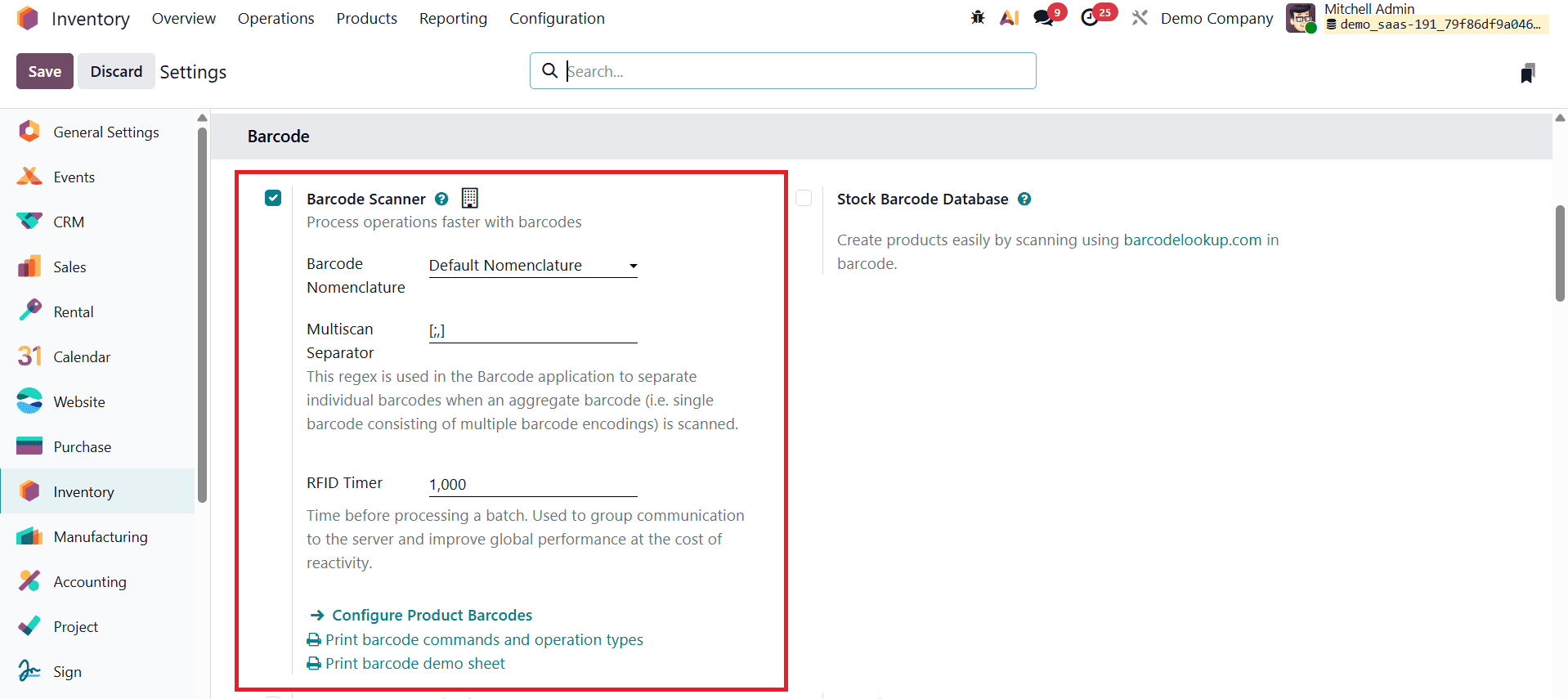Click the company building icon by Barcode Scanner
This screenshot has width=1568, height=699.
(470, 198)
